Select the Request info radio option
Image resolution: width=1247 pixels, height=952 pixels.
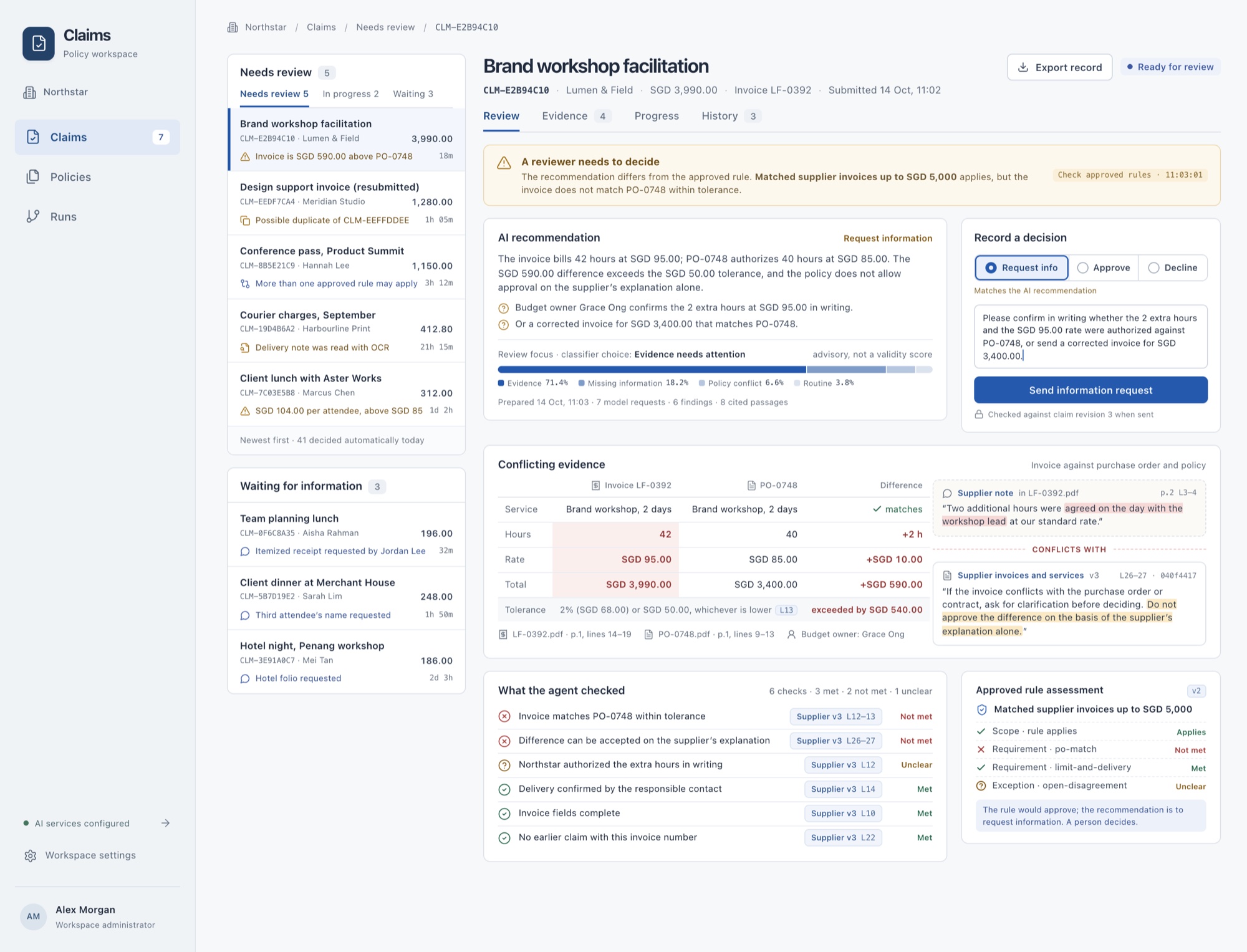coord(1021,267)
